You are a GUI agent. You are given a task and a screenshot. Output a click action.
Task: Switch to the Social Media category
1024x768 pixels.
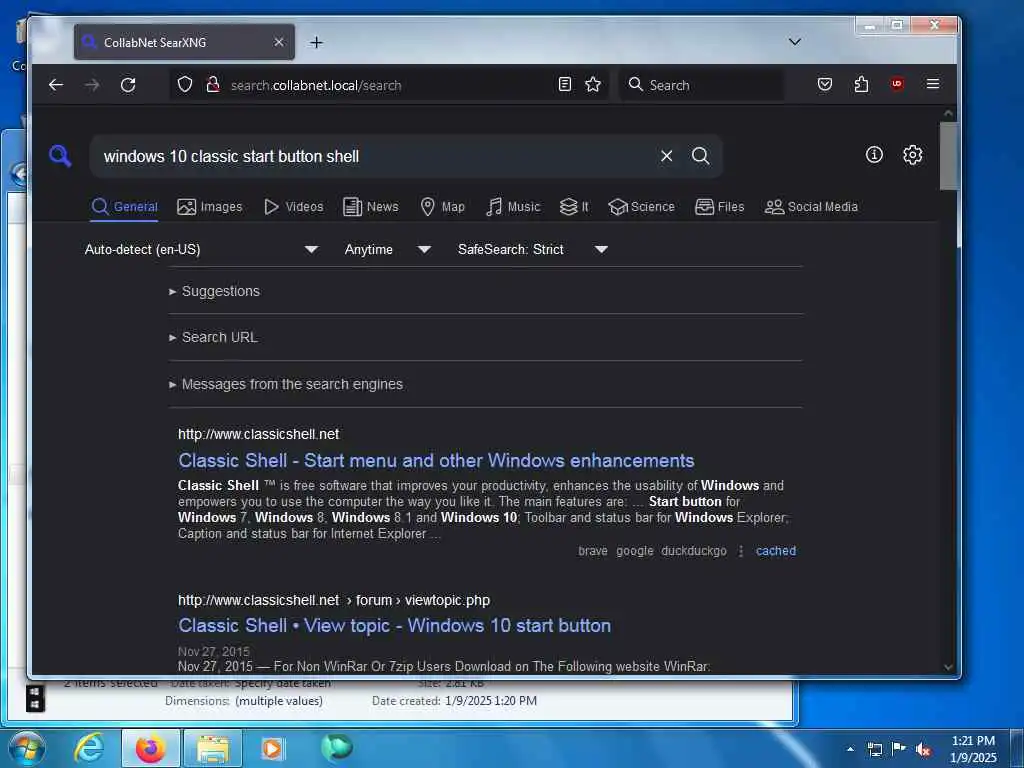coord(811,207)
